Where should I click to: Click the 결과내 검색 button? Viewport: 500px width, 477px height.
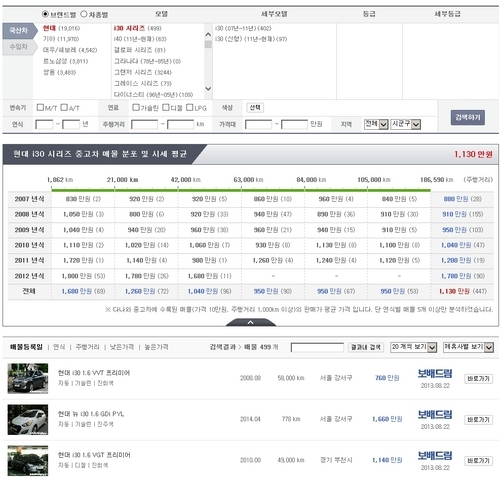[x=366, y=347]
